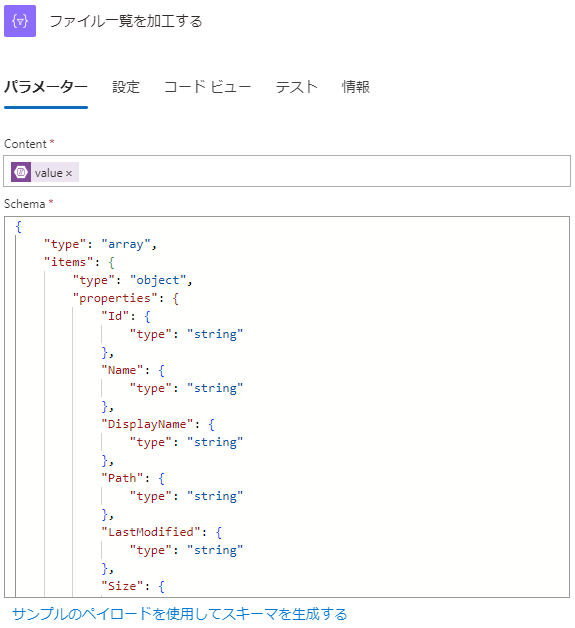The height and width of the screenshot is (628, 575).
Task: Click the opening brace of the schema
Action: (x=18, y=227)
